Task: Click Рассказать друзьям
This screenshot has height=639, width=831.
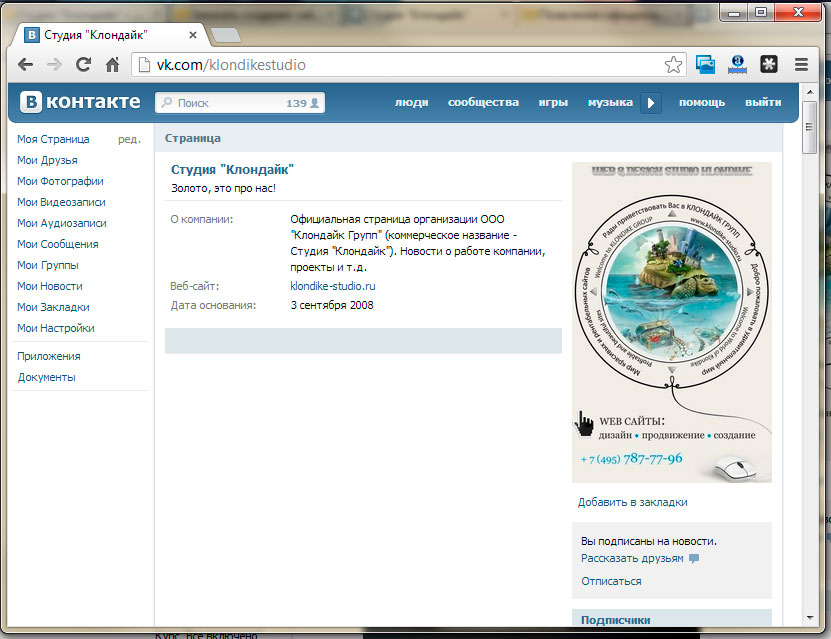Action: 632,558
